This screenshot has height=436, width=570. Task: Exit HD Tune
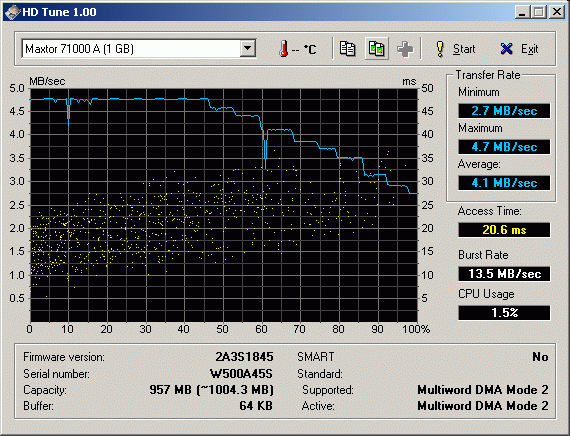tap(519, 49)
